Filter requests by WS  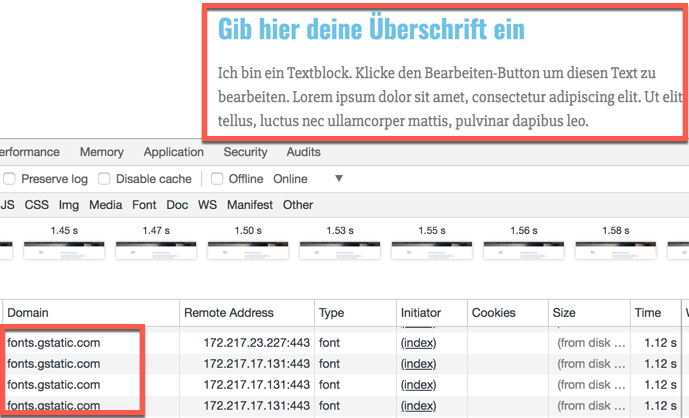tap(207, 205)
